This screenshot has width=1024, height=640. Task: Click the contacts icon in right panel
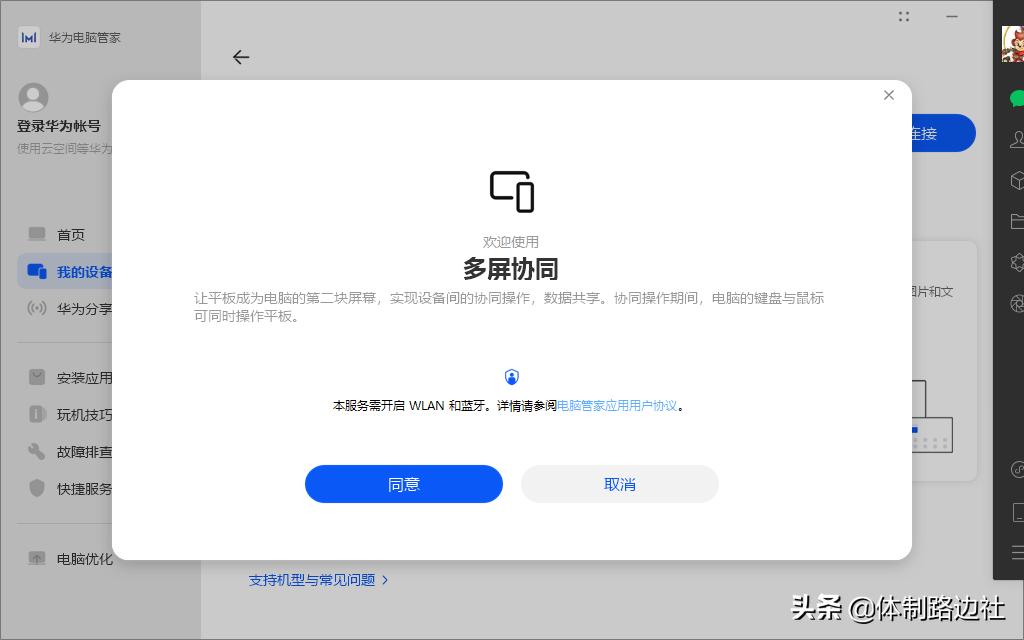pyautogui.click(x=1017, y=139)
